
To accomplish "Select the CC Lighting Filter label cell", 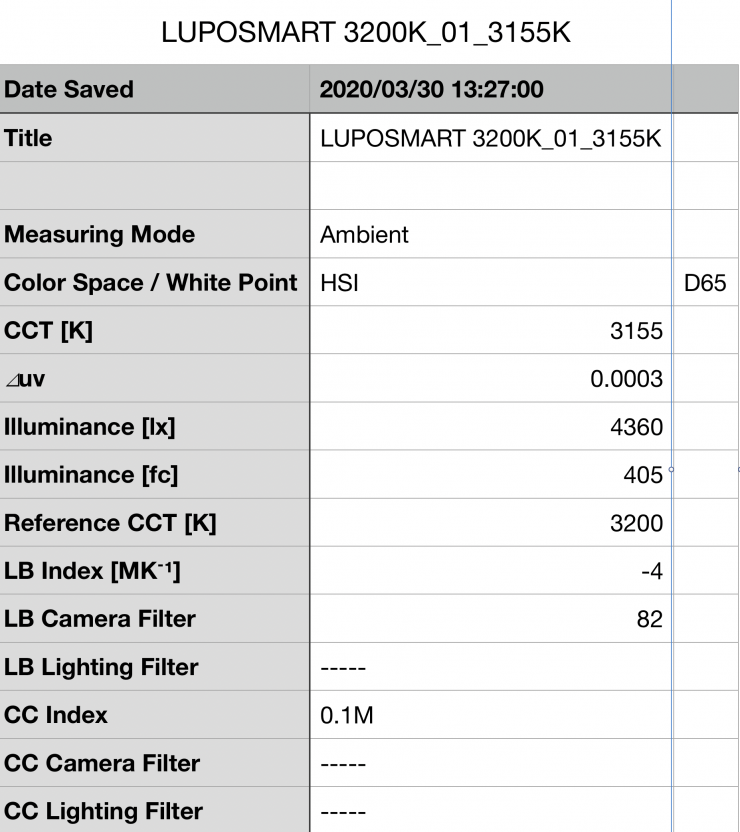I will (x=103, y=811).
